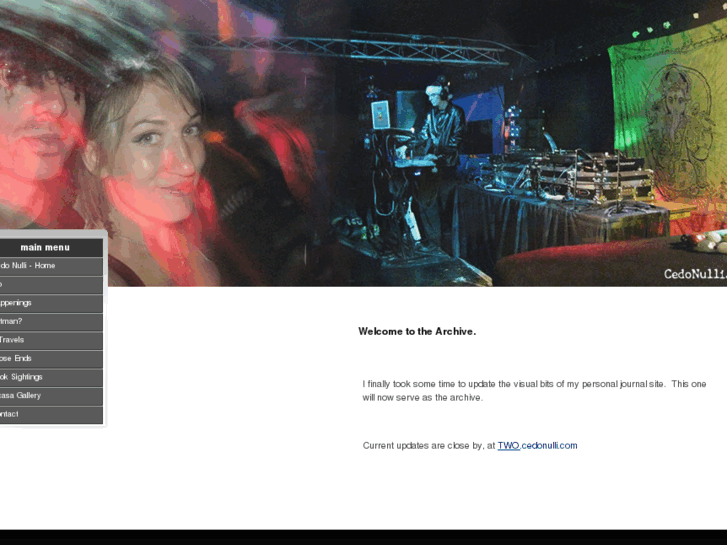Click the CedoNulli banner header image
The height and width of the screenshot is (545, 727).
pyautogui.click(x=364, y=143)
